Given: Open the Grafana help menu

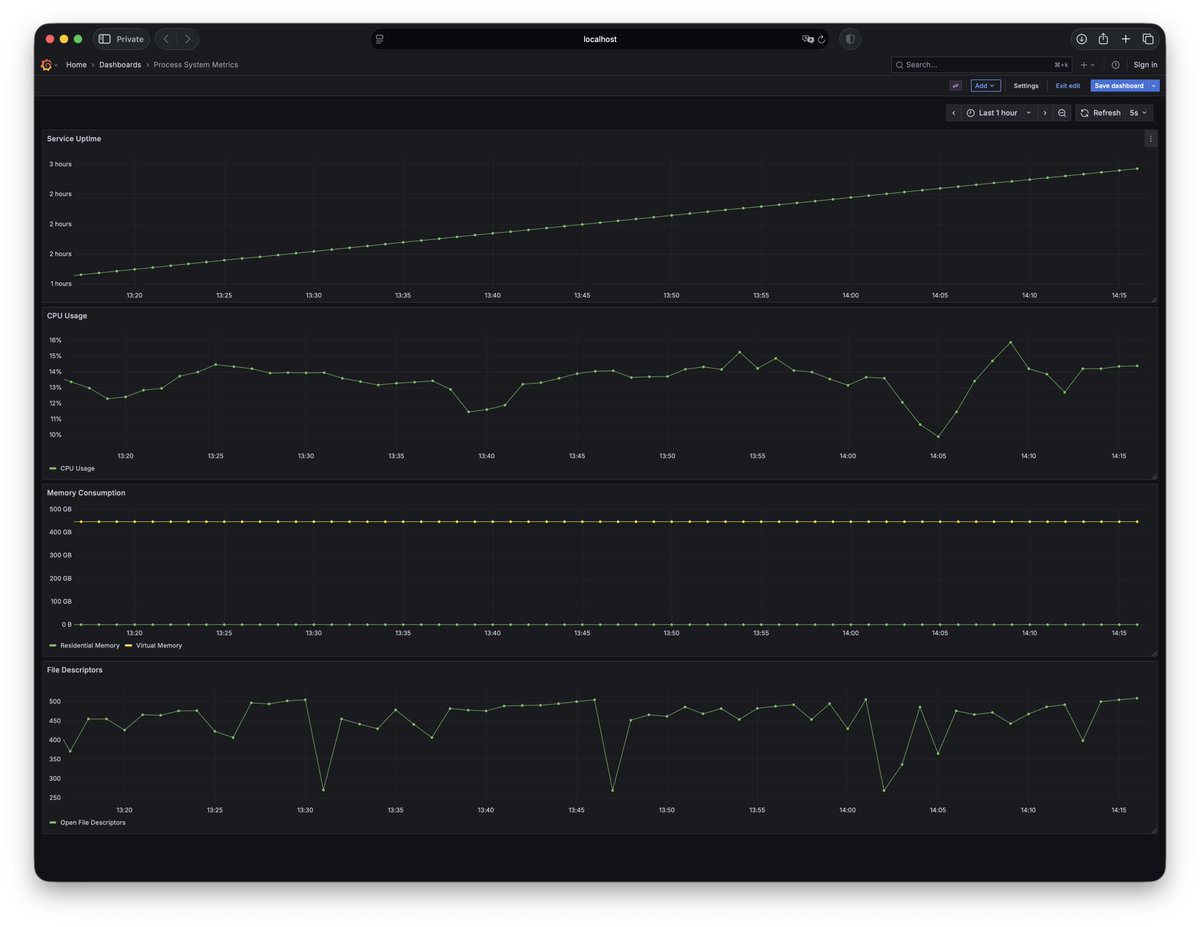Looking at the screenshot, I should [1116, 65].
